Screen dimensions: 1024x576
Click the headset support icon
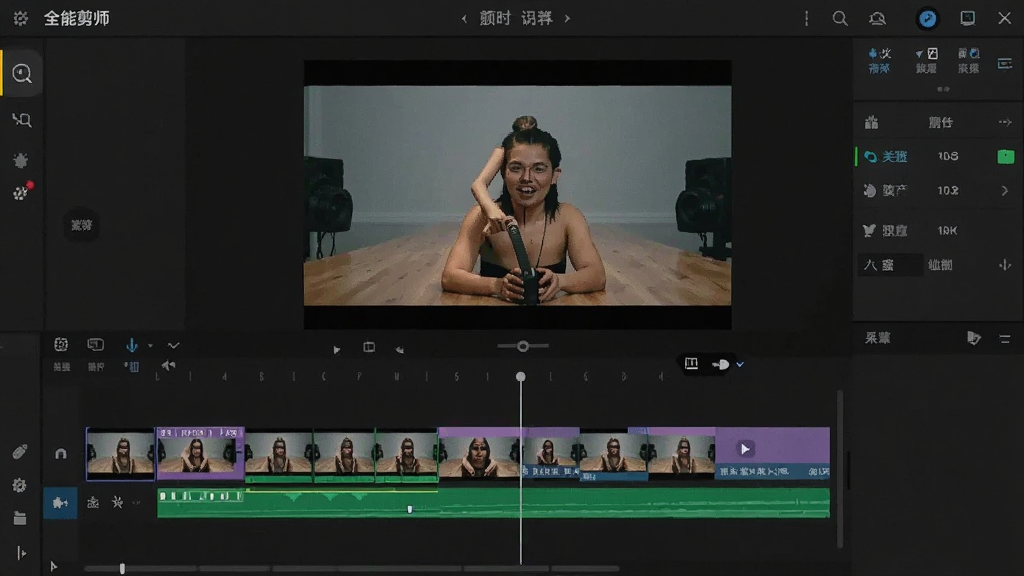click(x=877, y=18)
